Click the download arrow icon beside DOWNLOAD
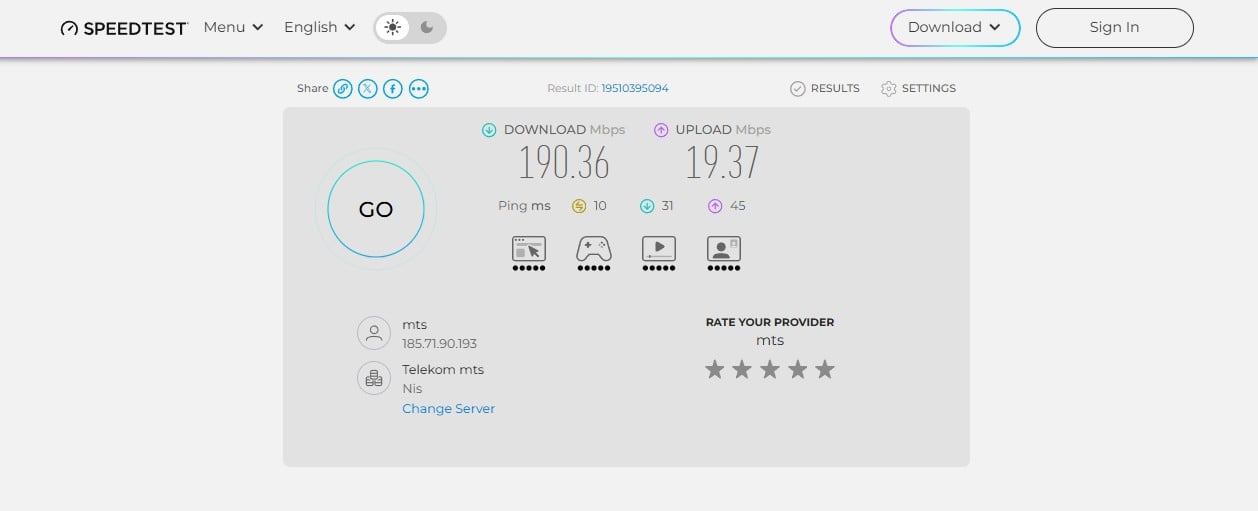Image resolution: width=1258 pixels, height=511 pixels. tap(489, 130)
